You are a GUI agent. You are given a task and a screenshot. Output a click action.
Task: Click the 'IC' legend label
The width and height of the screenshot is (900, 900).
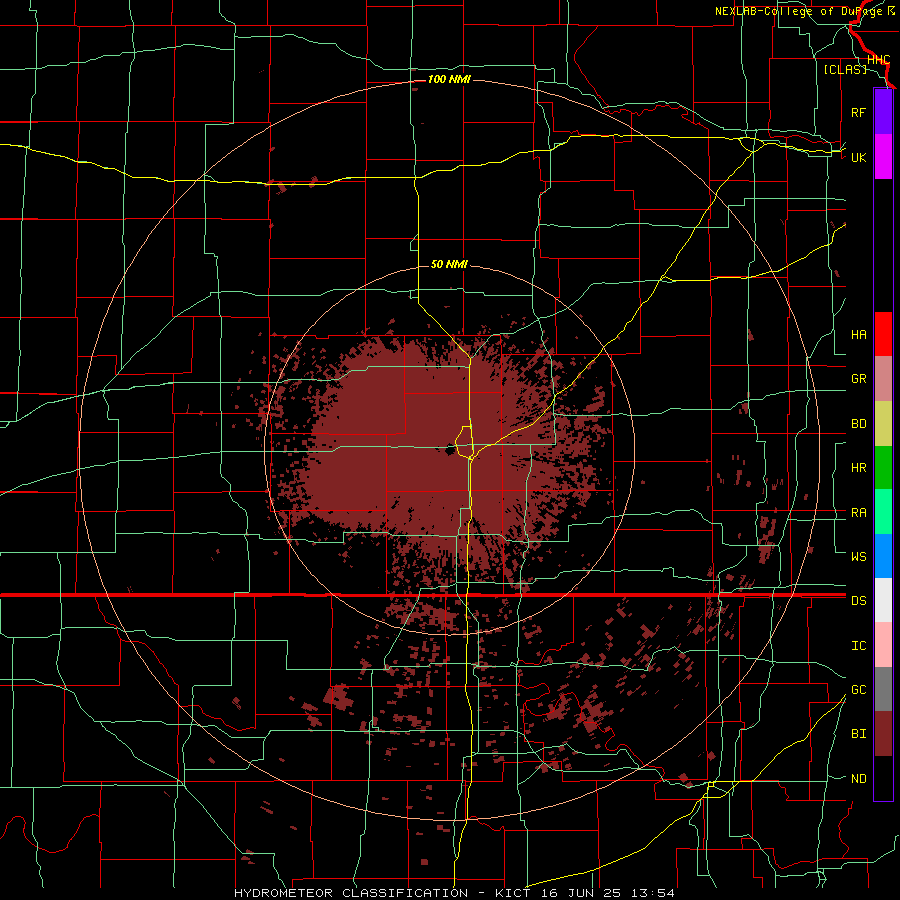coord(859,646)
